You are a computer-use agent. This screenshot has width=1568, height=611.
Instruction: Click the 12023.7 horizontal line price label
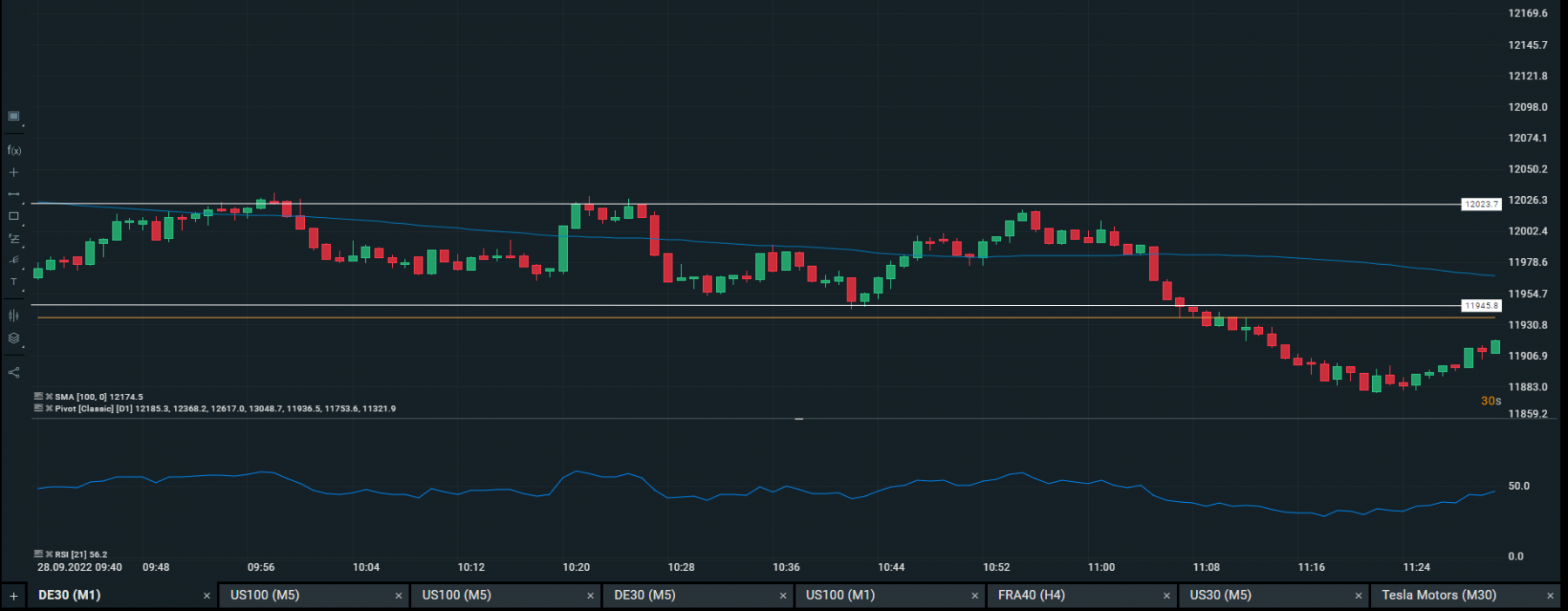click(1481, 204)
